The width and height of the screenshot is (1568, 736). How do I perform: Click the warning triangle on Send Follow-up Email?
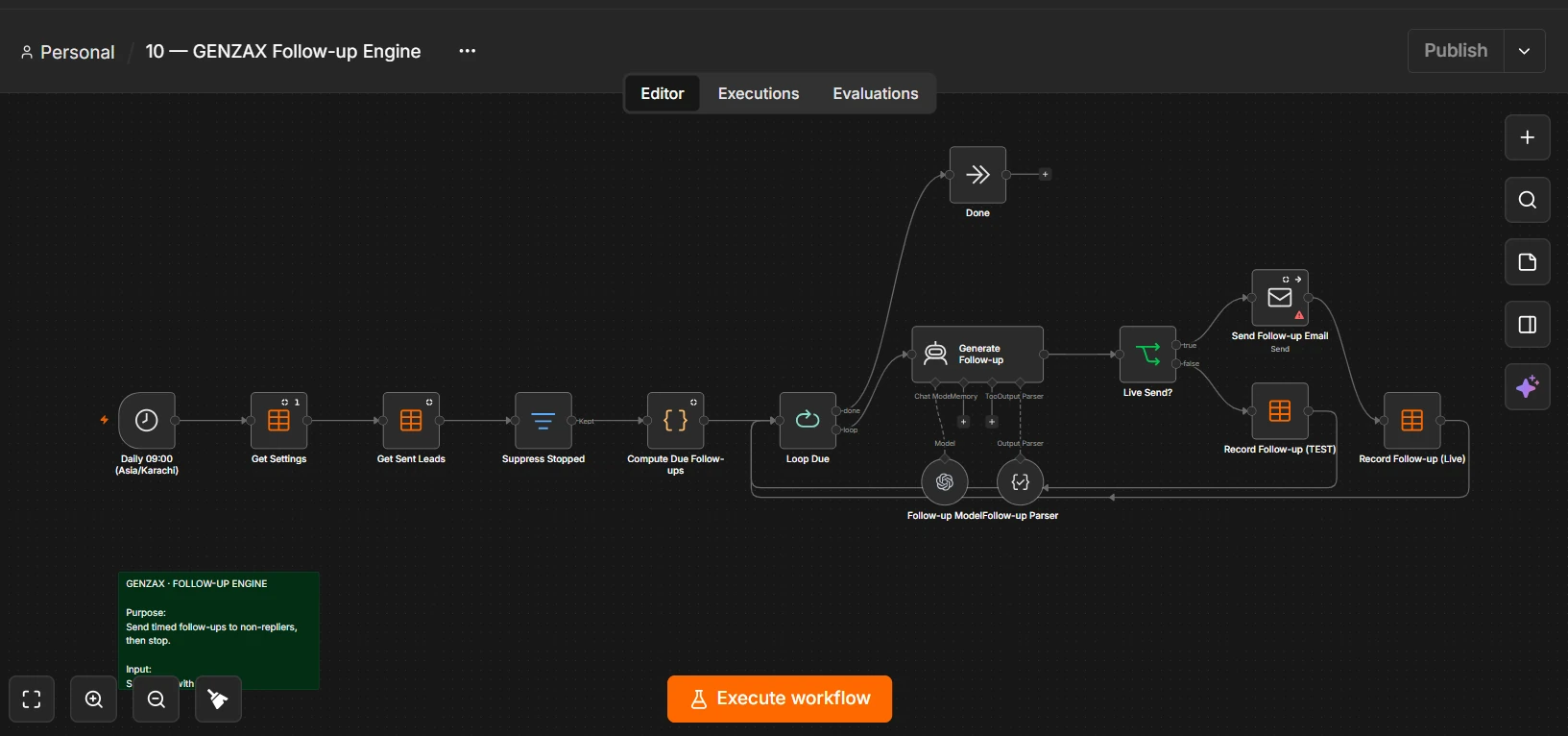tap(1299, 315)
